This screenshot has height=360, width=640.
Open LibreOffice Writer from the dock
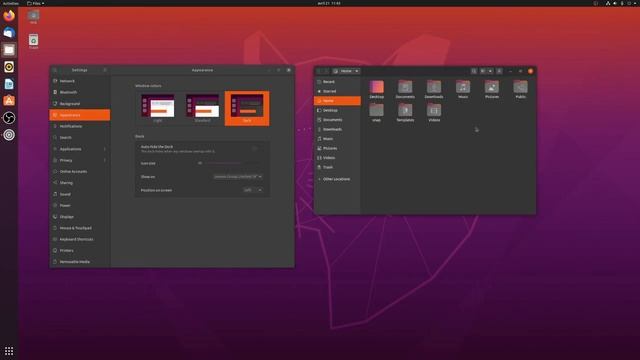point(9,84)
